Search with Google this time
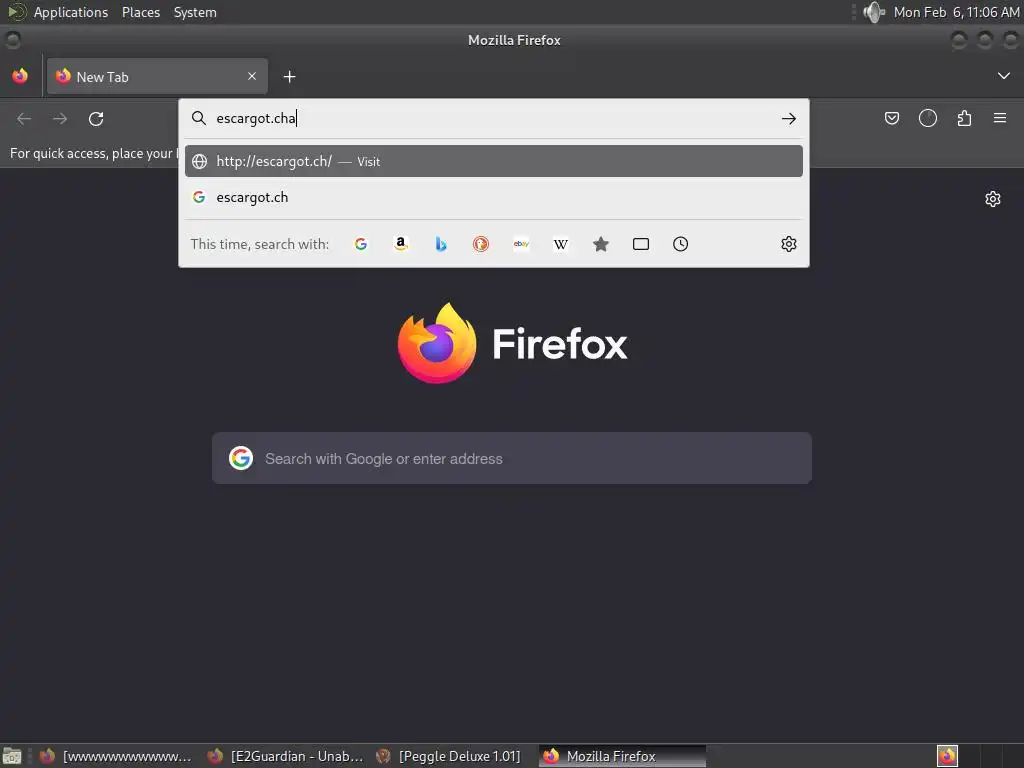Image resolution: width=1024 pixels, height=768 pixels. click(x=361, y=244)
